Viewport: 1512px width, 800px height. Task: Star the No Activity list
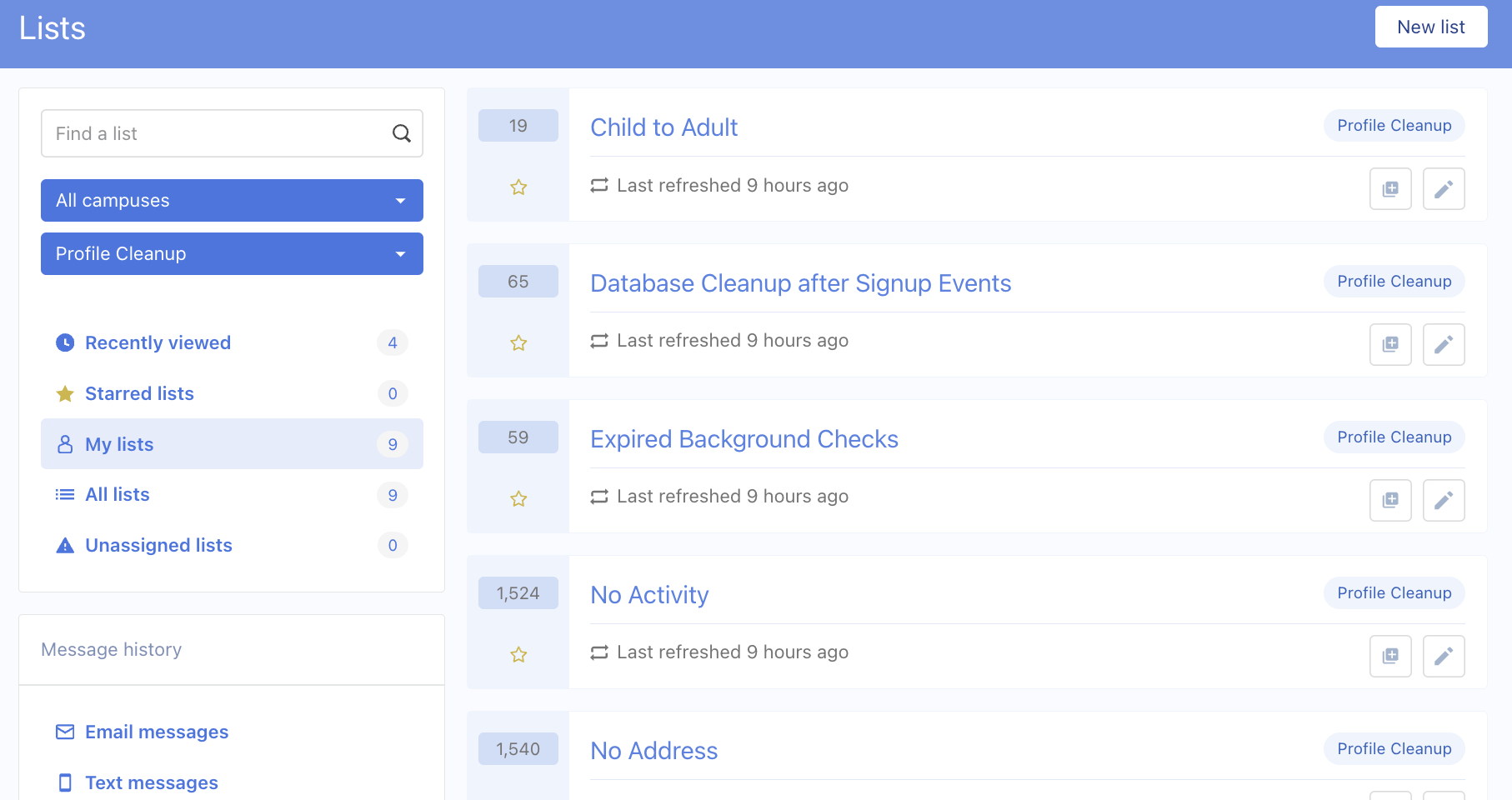pos(518,655)
